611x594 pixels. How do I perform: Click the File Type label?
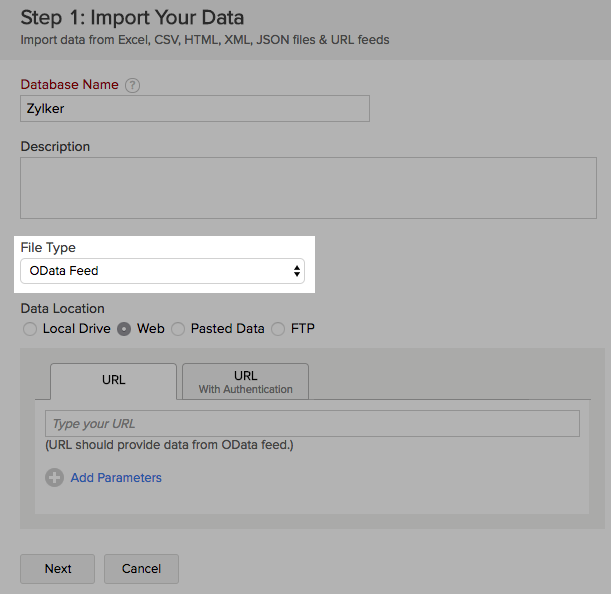pyautogui.click(x=48, y=247)
